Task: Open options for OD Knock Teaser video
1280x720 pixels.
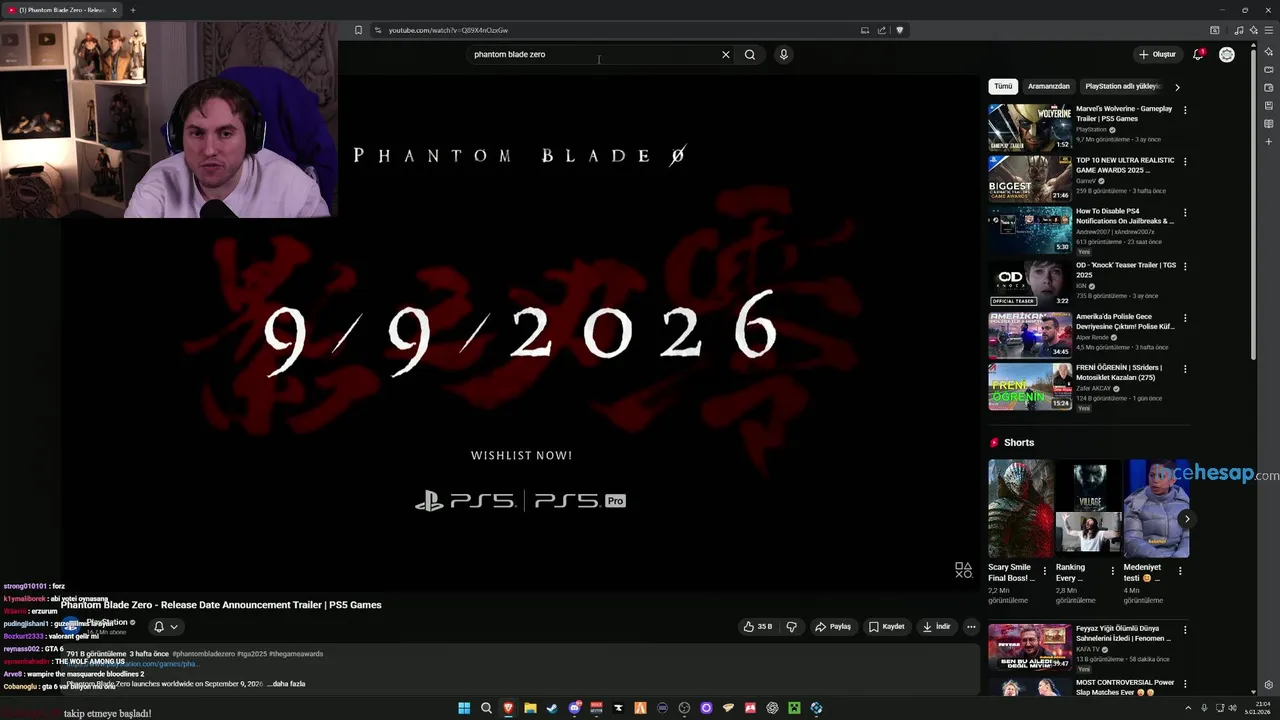Action: click(x=1185, y=266)
